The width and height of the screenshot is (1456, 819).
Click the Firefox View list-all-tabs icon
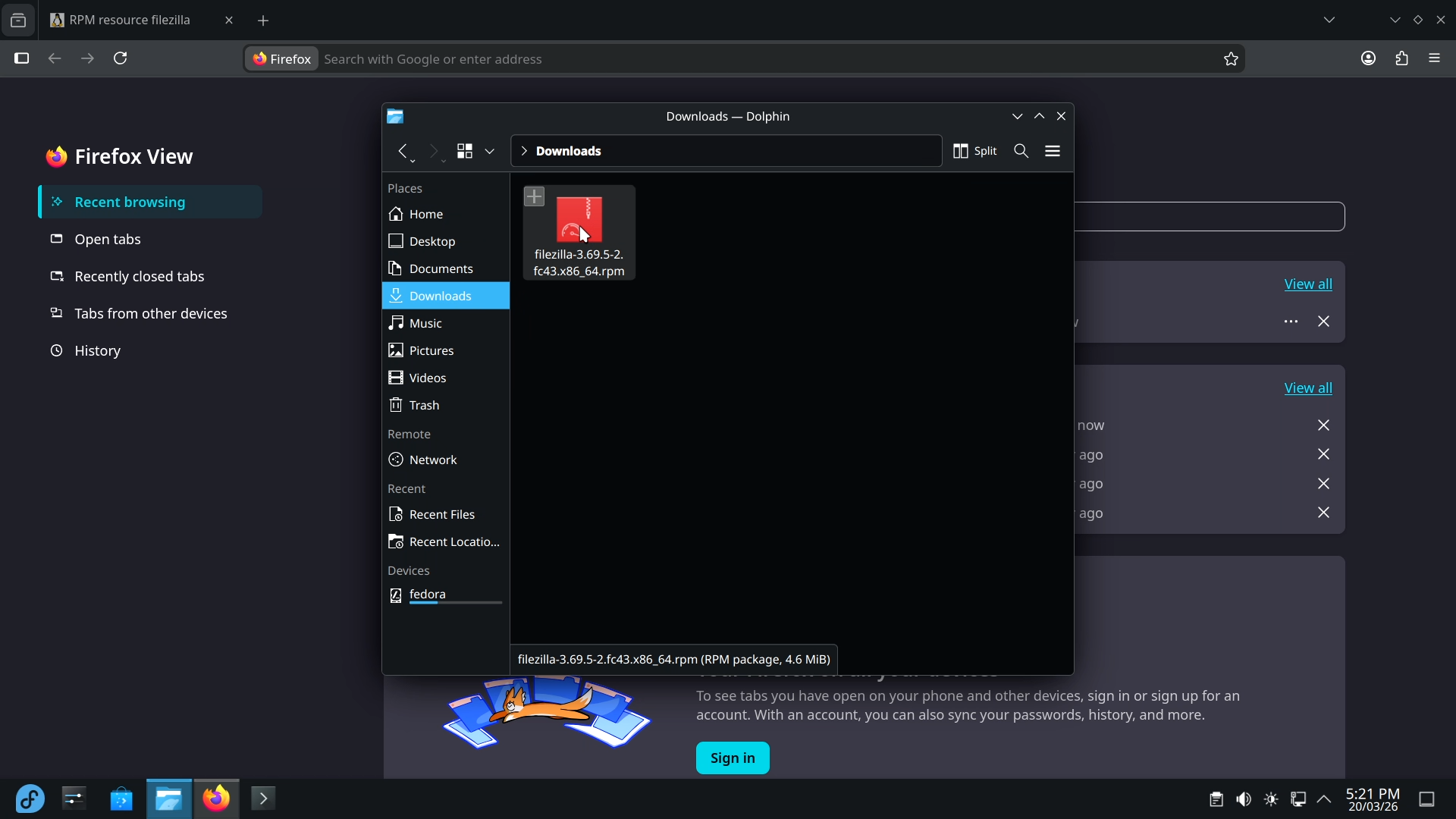18,20
